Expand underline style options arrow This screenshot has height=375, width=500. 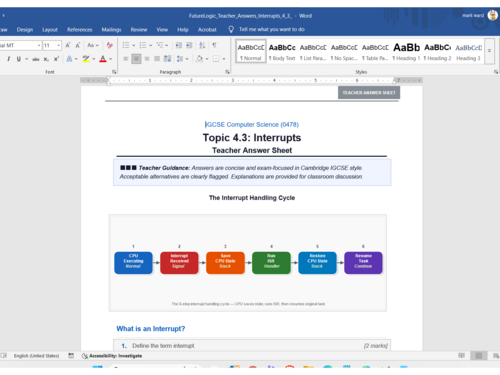coord(26,59)
